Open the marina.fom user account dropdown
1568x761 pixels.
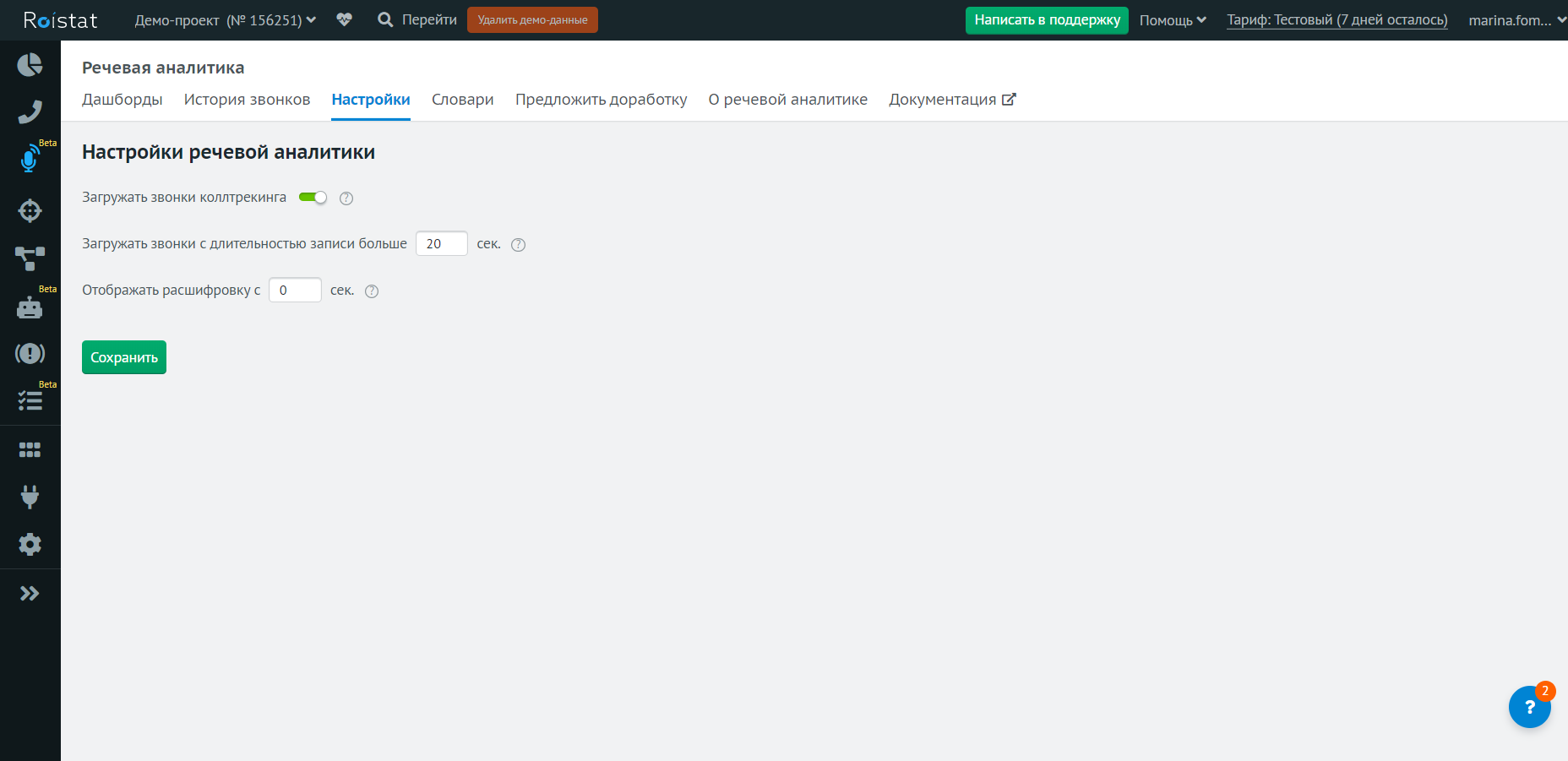point(1516,20)
